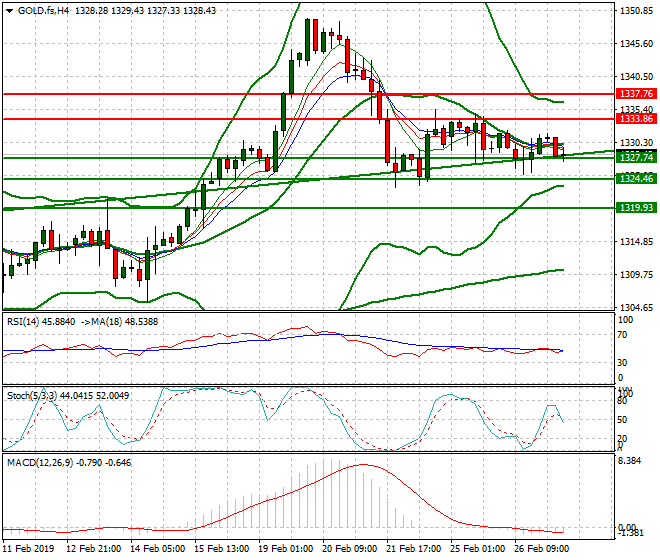Click the OHLC values 1328.28 1329.43 1327.33 1328.43
The width and height of the screenshot is (660, 560).
click(146, 11)
